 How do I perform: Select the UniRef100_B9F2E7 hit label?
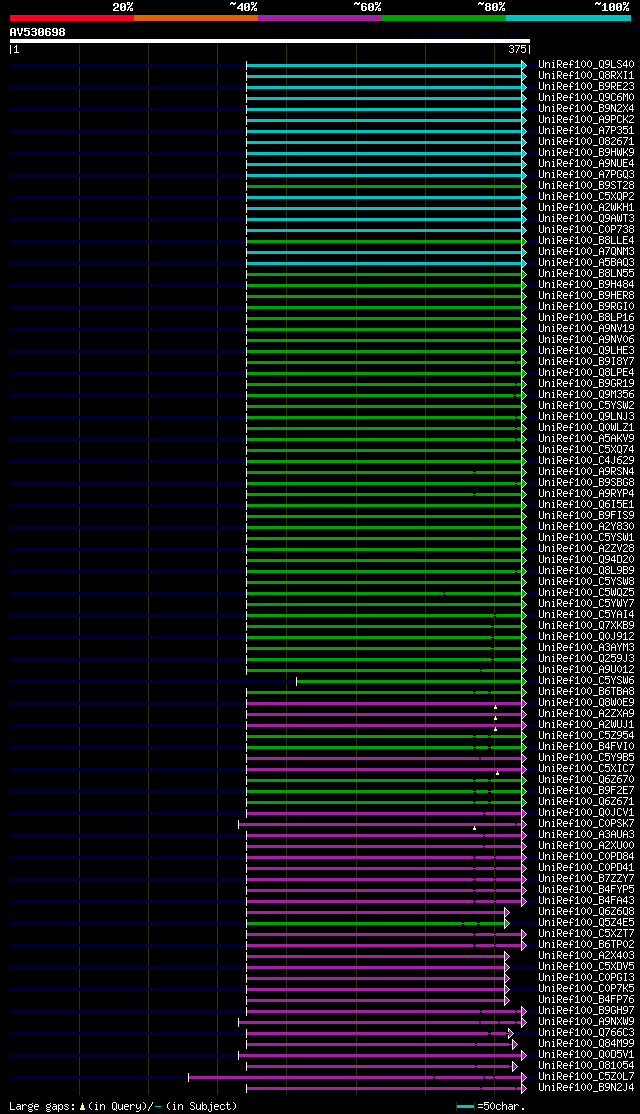(x=586, y=791)
